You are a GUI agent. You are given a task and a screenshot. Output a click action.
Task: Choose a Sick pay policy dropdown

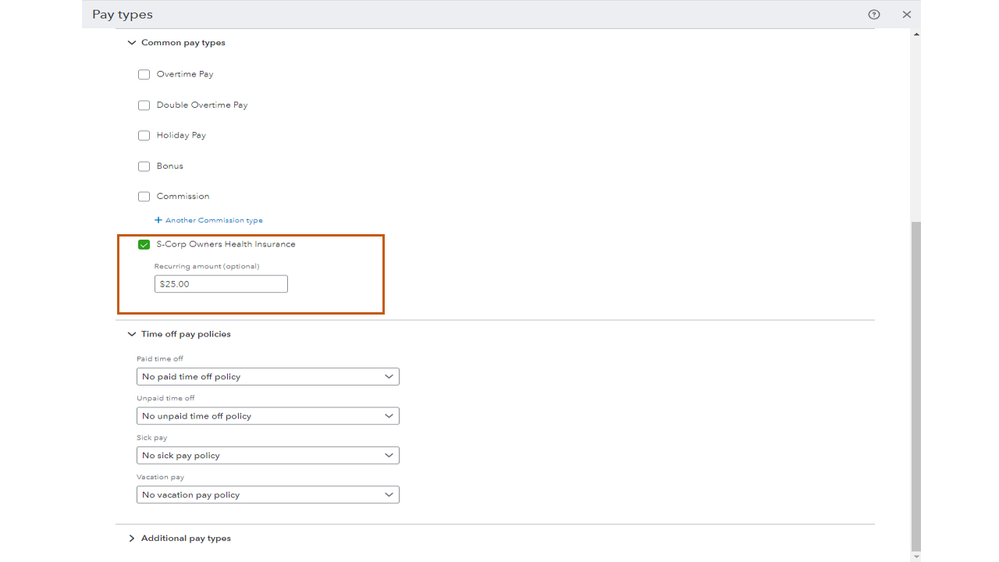click(x=267, y=455)
